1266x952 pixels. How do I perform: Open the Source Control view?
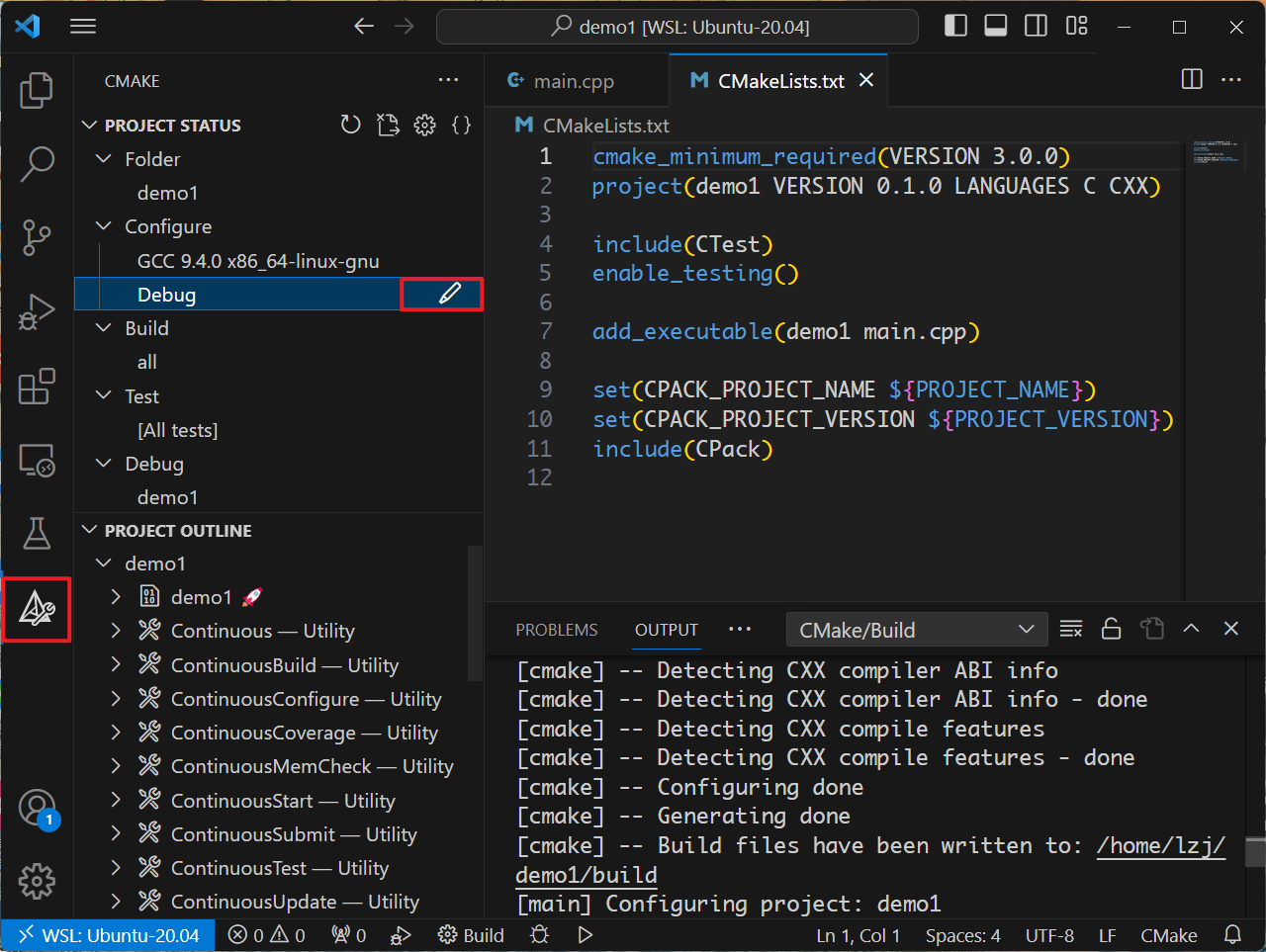(37, 237)
